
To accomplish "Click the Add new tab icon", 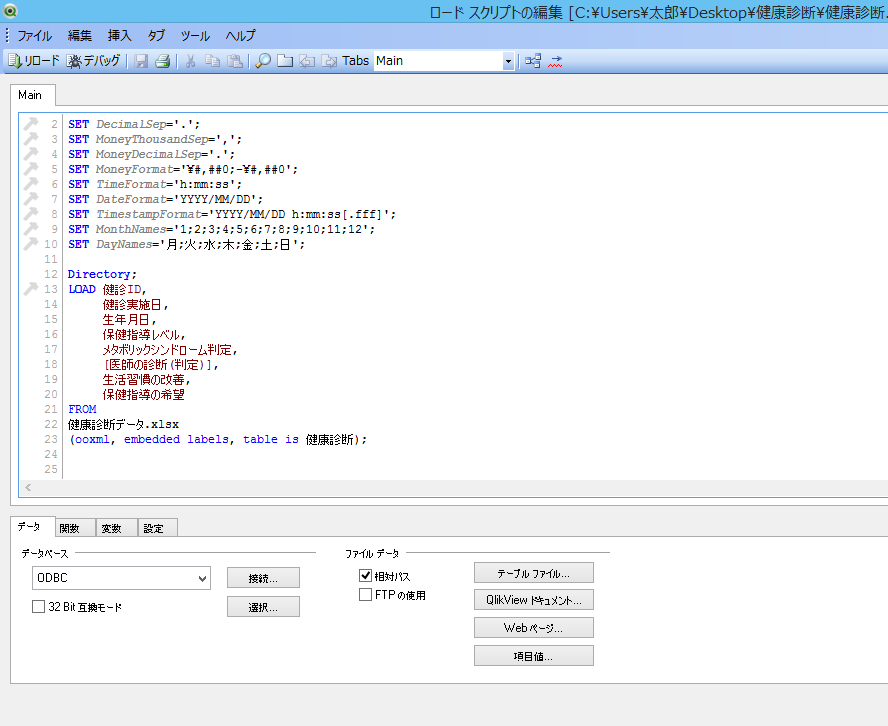I will point(285,61).
